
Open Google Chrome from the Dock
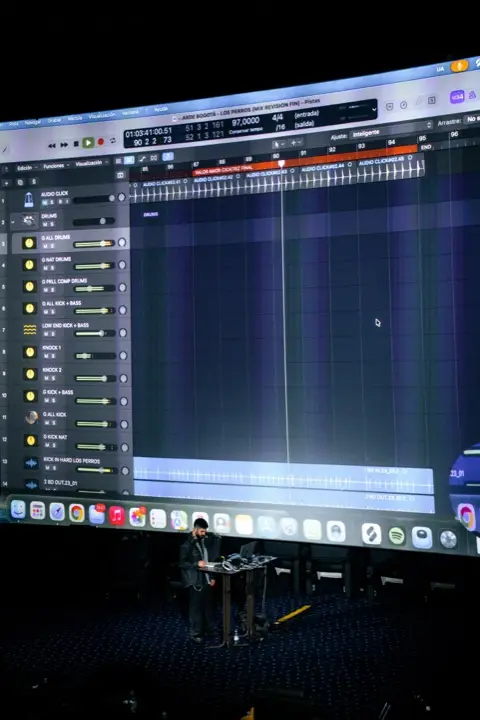pyautogui.click(x=77, y=513)
